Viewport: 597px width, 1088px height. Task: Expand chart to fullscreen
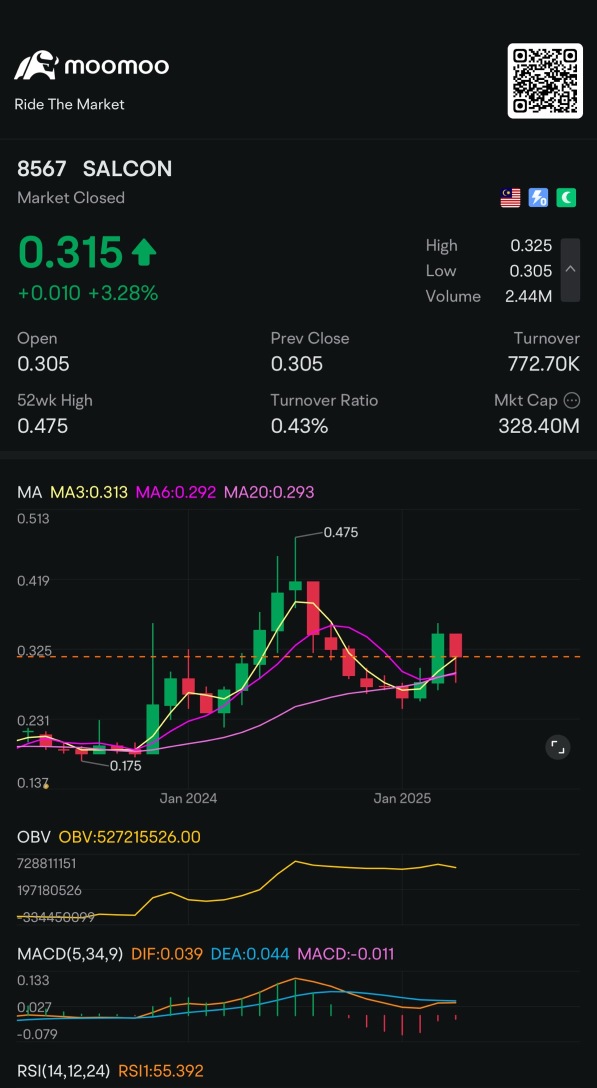(558, 747)
